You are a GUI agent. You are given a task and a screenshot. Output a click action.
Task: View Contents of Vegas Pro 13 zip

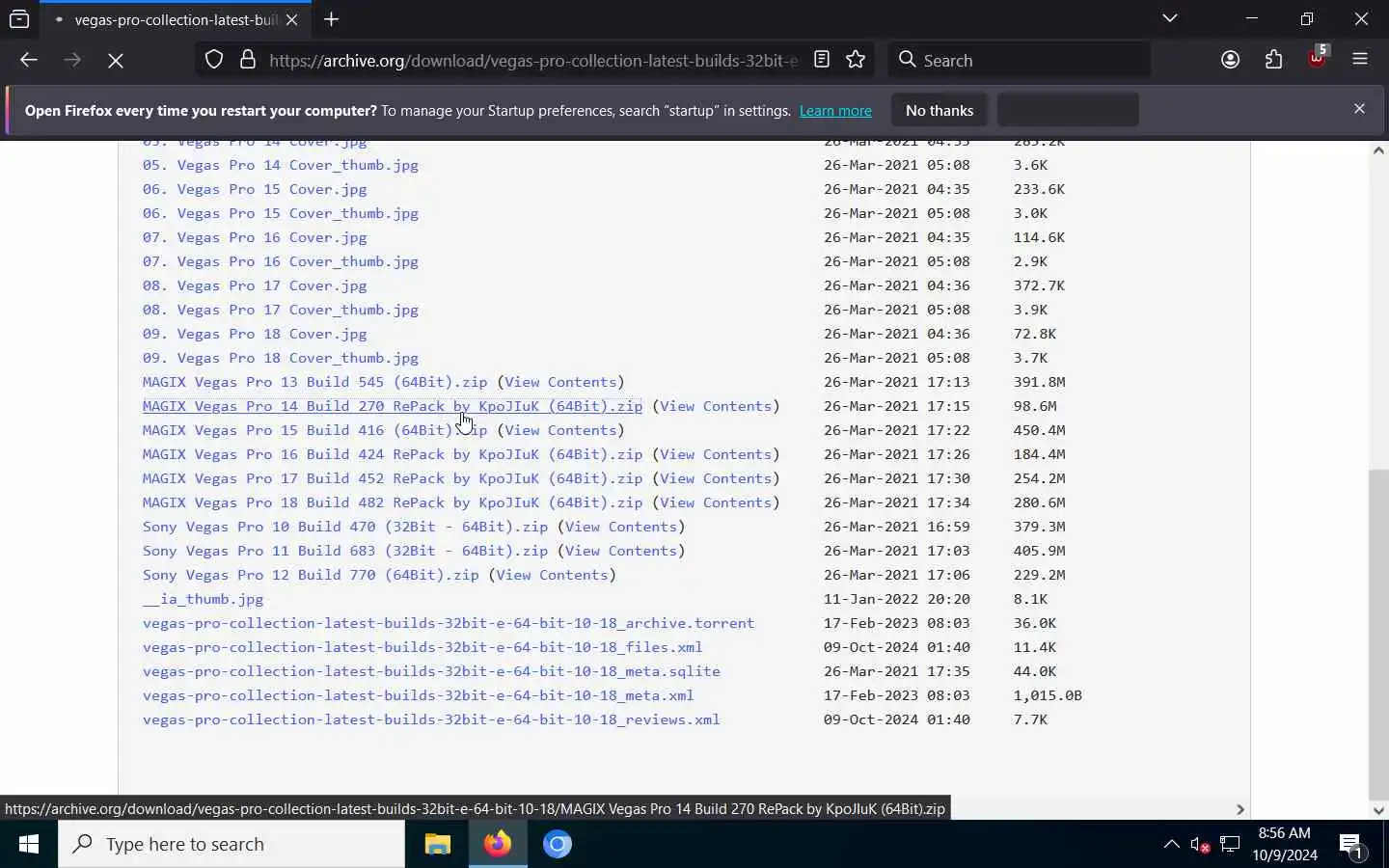click(x=560, y=382)
